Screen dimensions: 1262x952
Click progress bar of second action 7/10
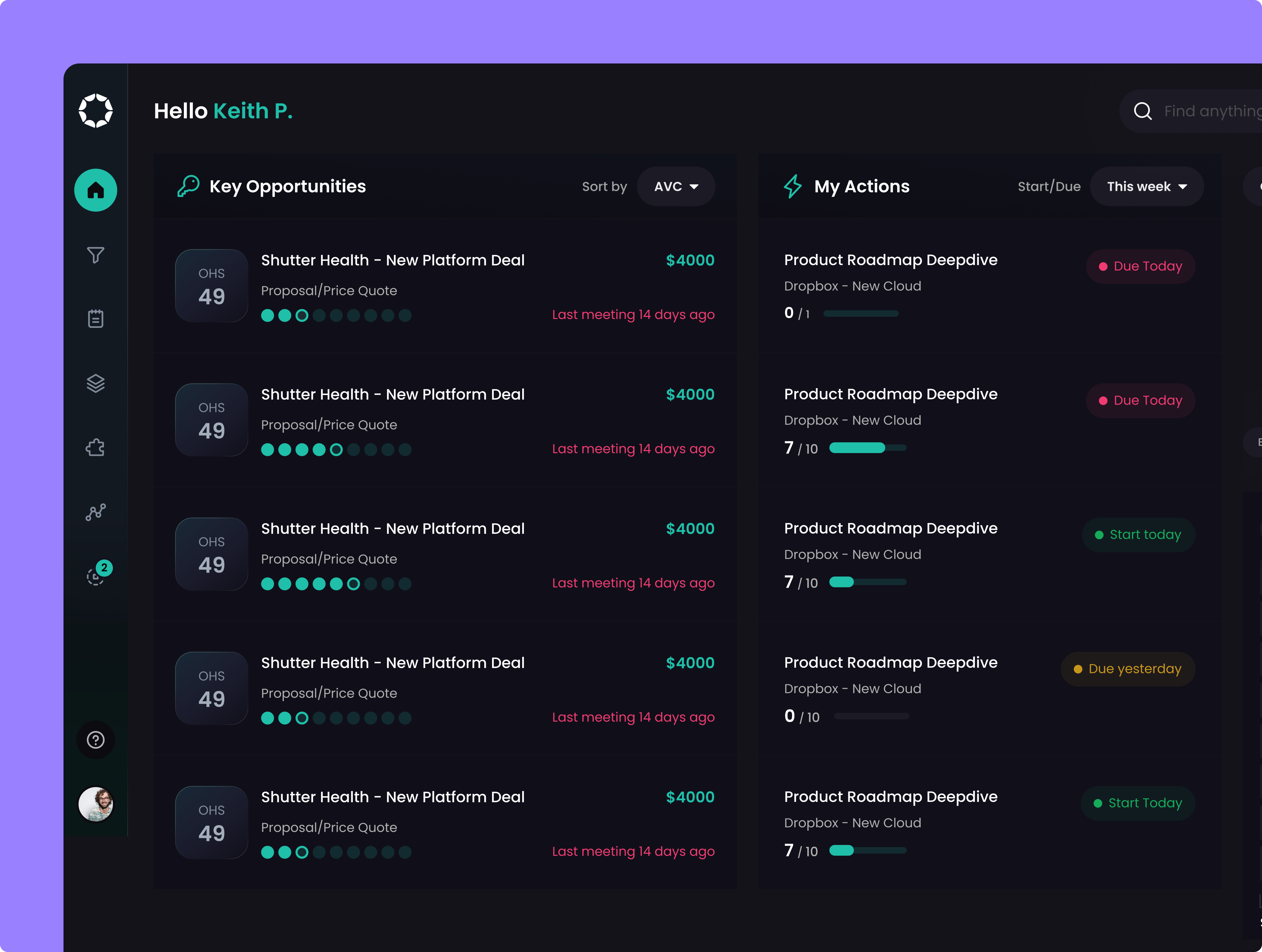(867, 448)
